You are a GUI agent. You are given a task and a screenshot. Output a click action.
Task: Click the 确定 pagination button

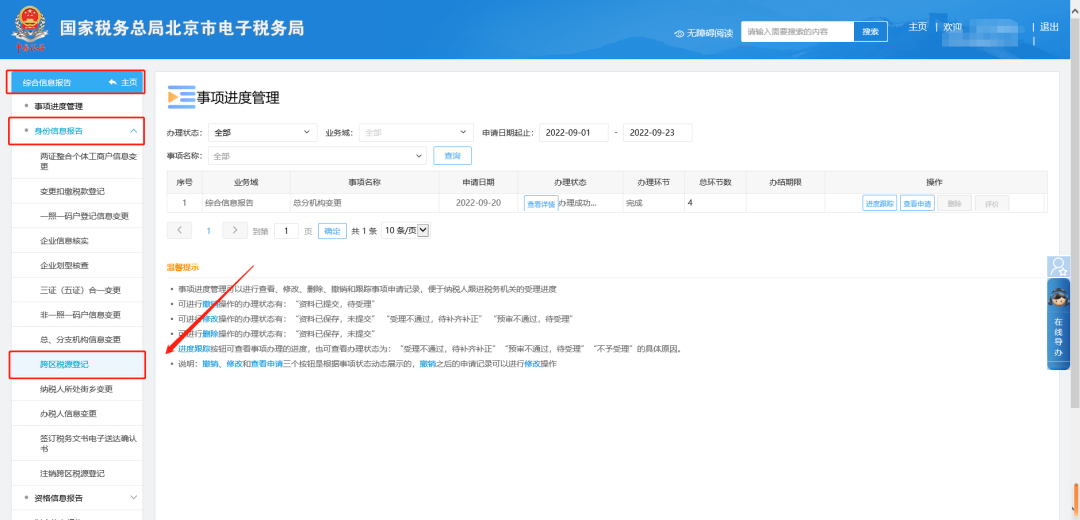pos(332,231)
